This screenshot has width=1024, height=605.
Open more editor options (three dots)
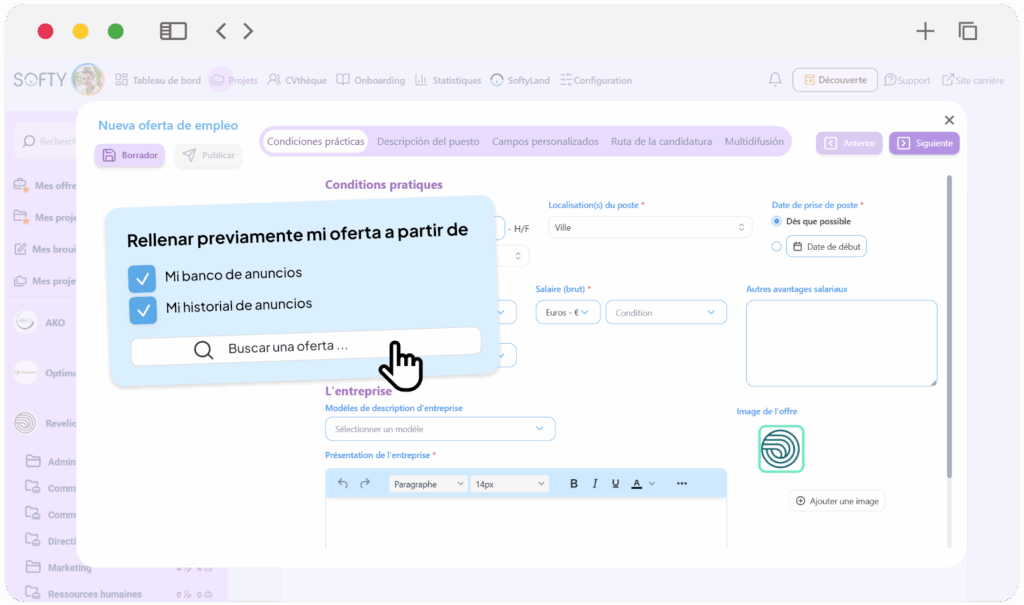pyautogui.click(x=682, y=484)
